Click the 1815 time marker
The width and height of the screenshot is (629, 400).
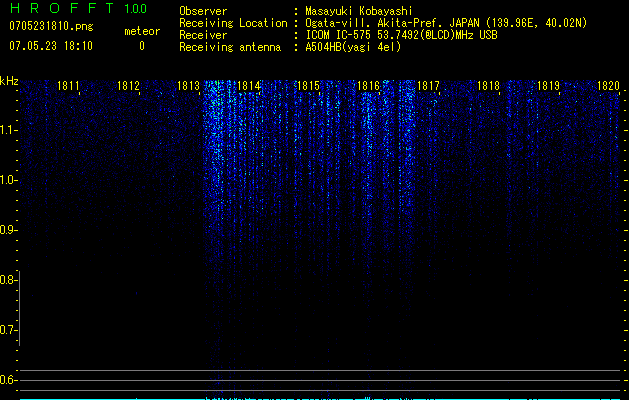click(x=308, y=86)
